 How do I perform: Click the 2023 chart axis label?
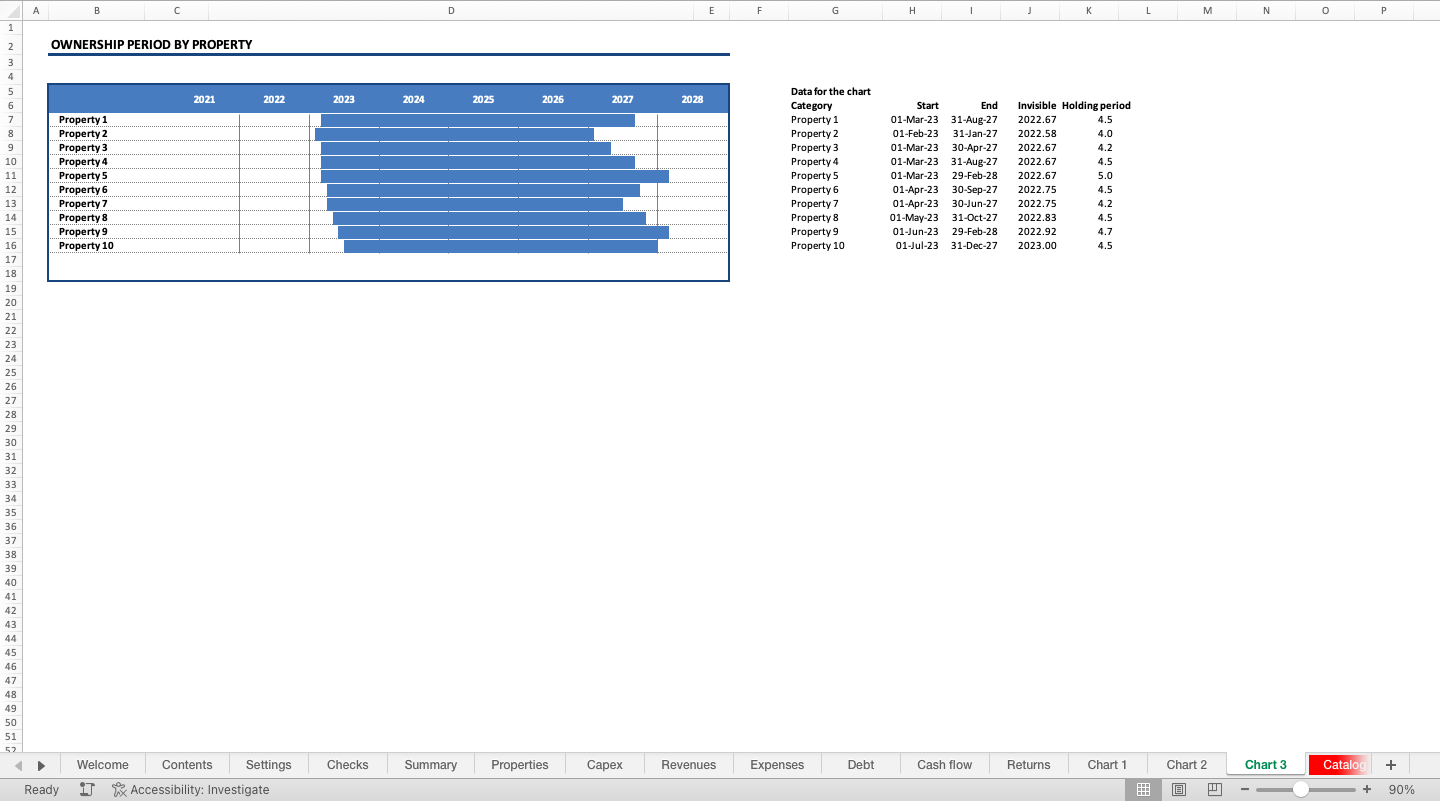pos(344,99)
